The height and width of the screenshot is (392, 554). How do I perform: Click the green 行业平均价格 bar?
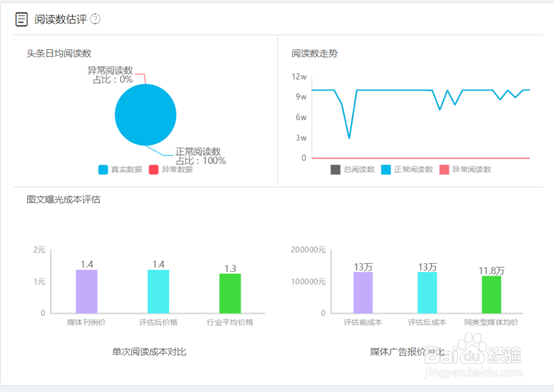[230, 293]
